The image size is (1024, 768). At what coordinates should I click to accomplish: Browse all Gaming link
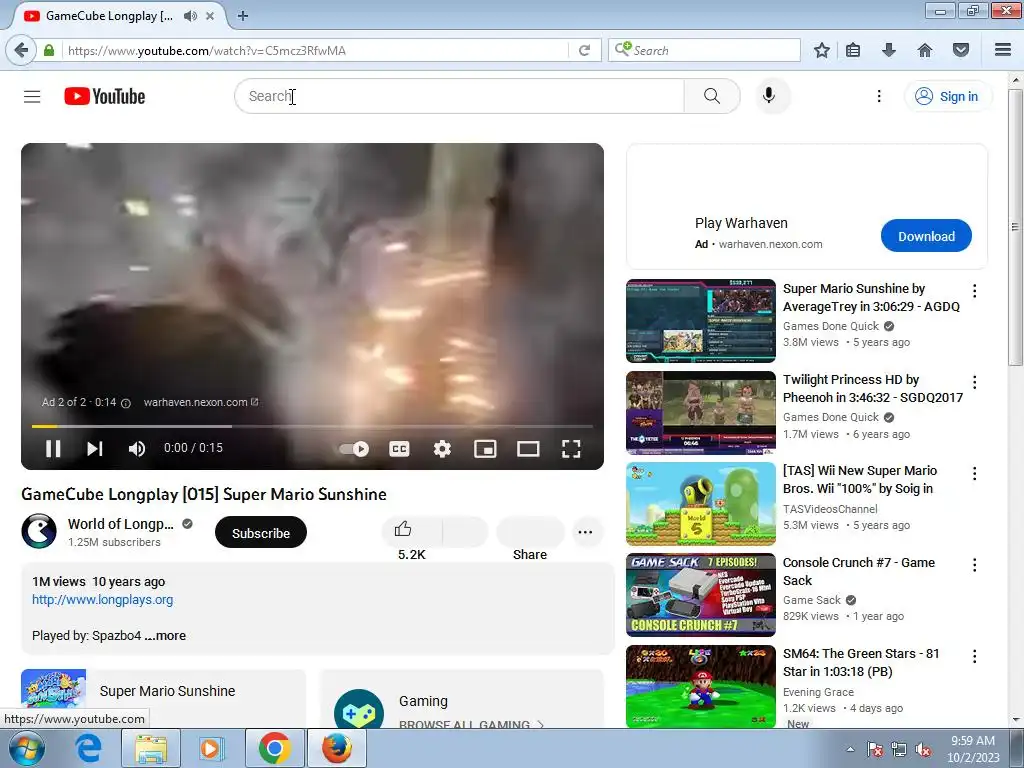point(472,724)
